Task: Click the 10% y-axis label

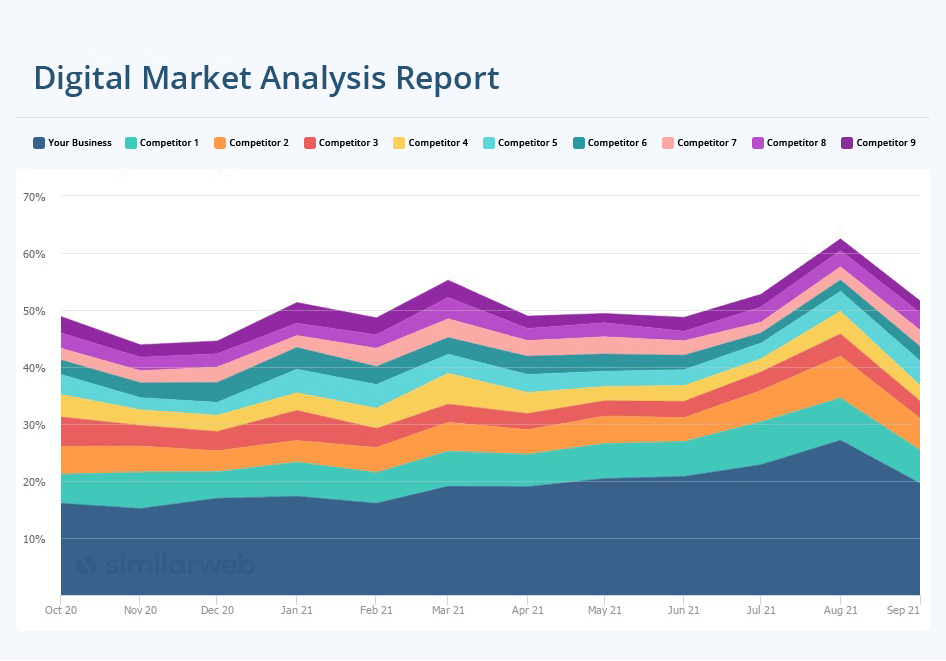Action: 34,539
